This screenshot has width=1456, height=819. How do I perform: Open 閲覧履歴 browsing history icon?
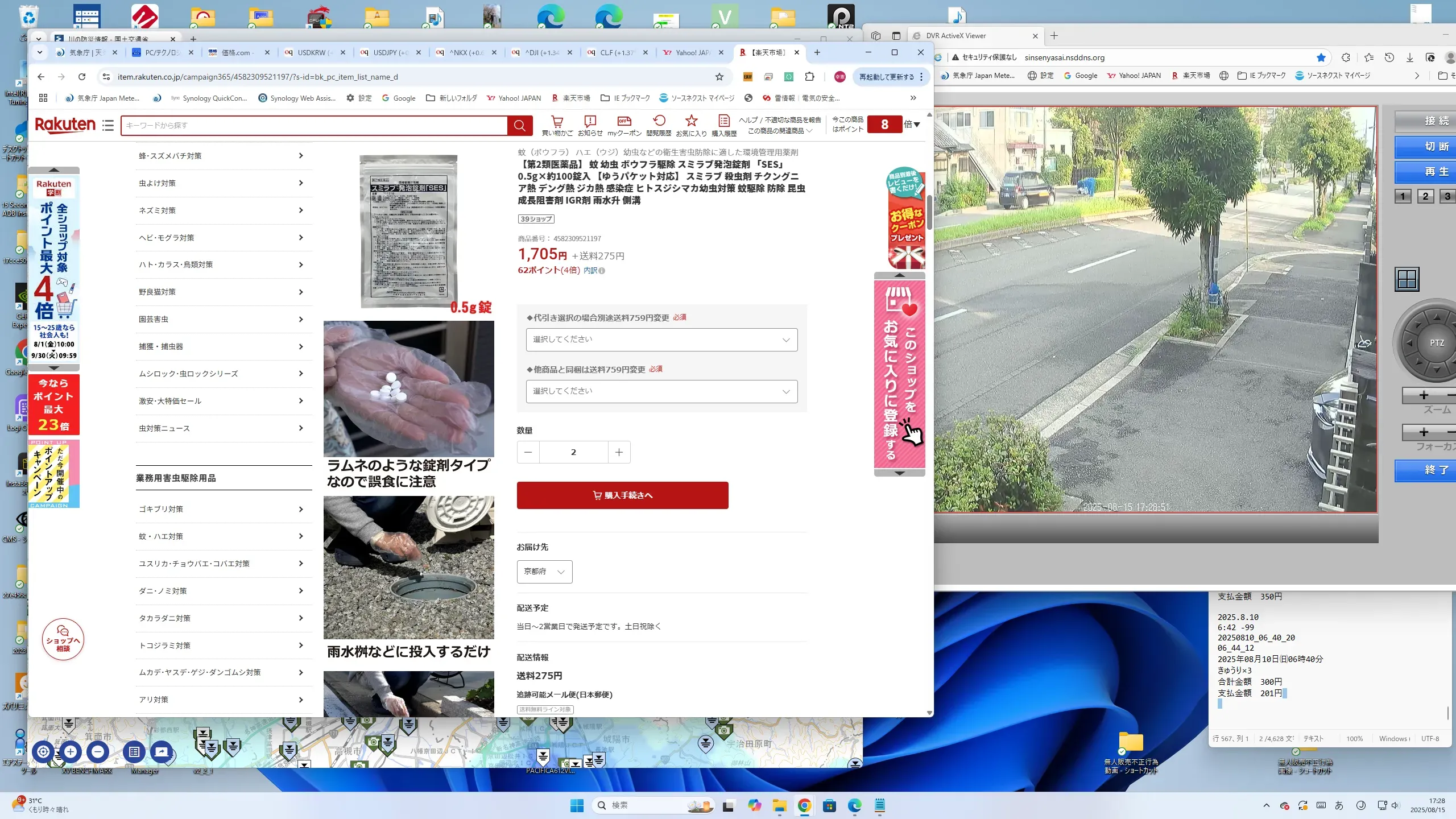[659, 122]
